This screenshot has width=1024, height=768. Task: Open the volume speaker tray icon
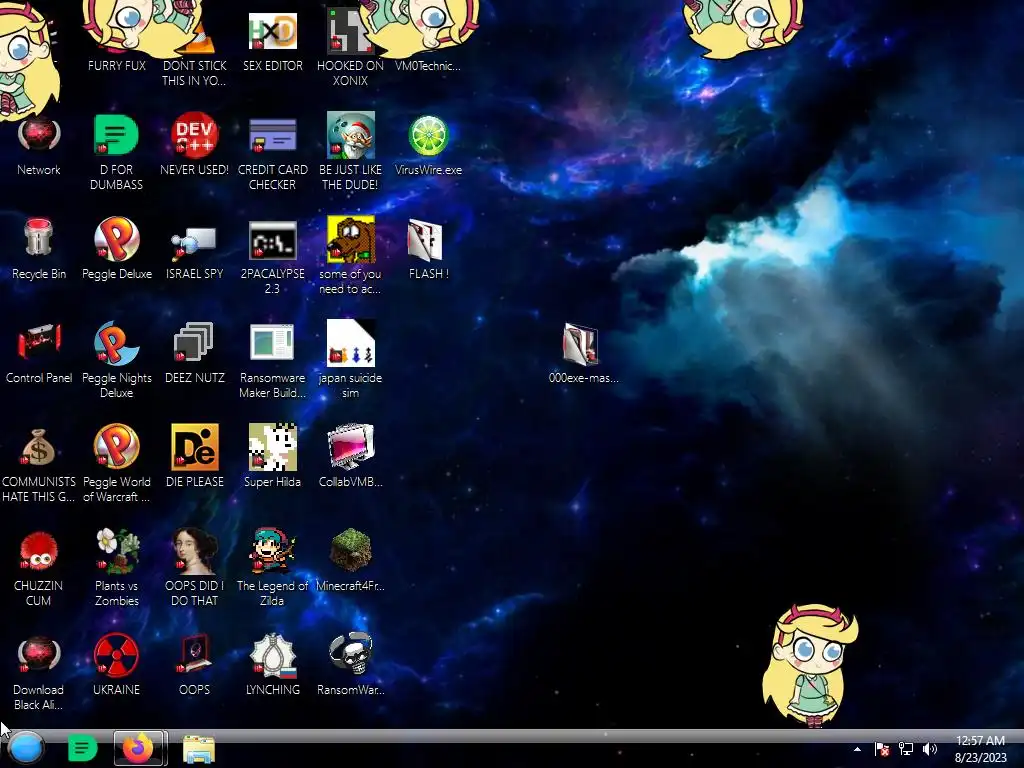point(929,749)
